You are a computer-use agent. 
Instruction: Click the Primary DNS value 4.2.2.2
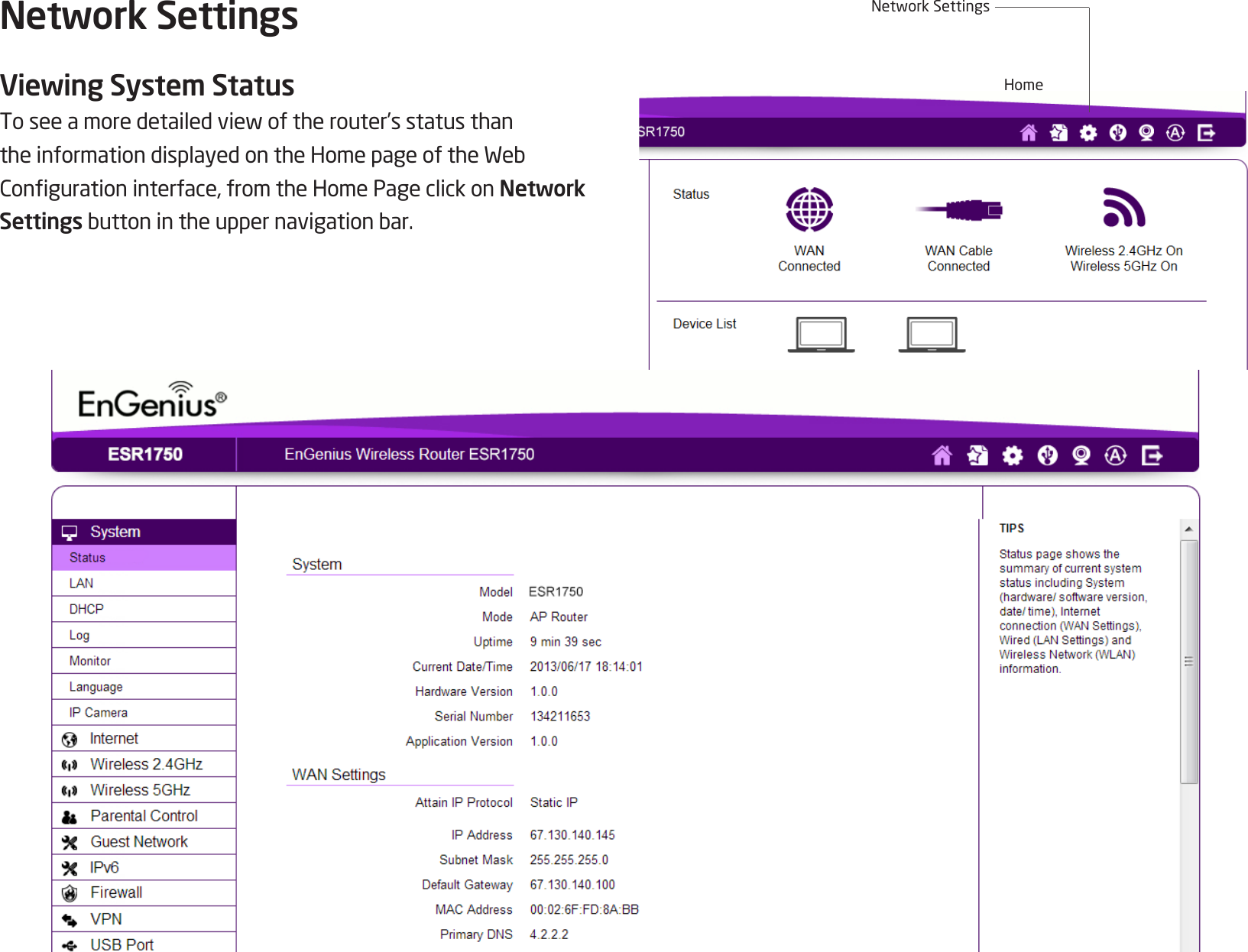[549, 935]
